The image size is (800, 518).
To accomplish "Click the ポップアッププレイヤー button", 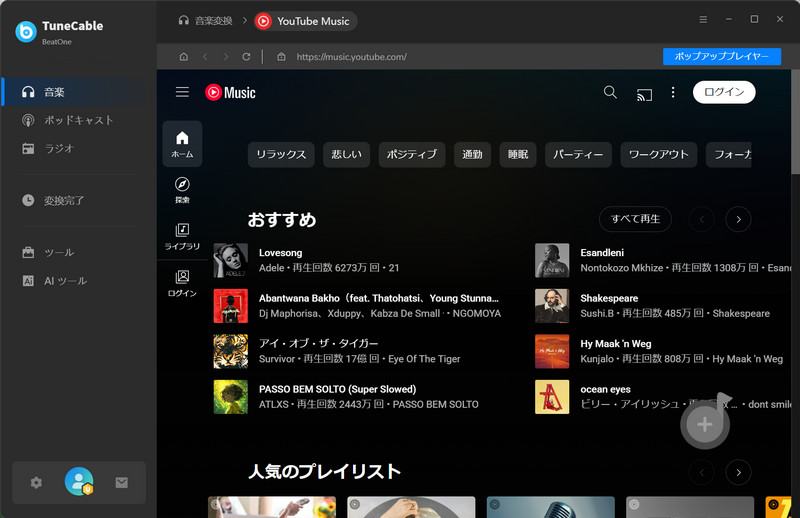I will click(x=721, y=56).
